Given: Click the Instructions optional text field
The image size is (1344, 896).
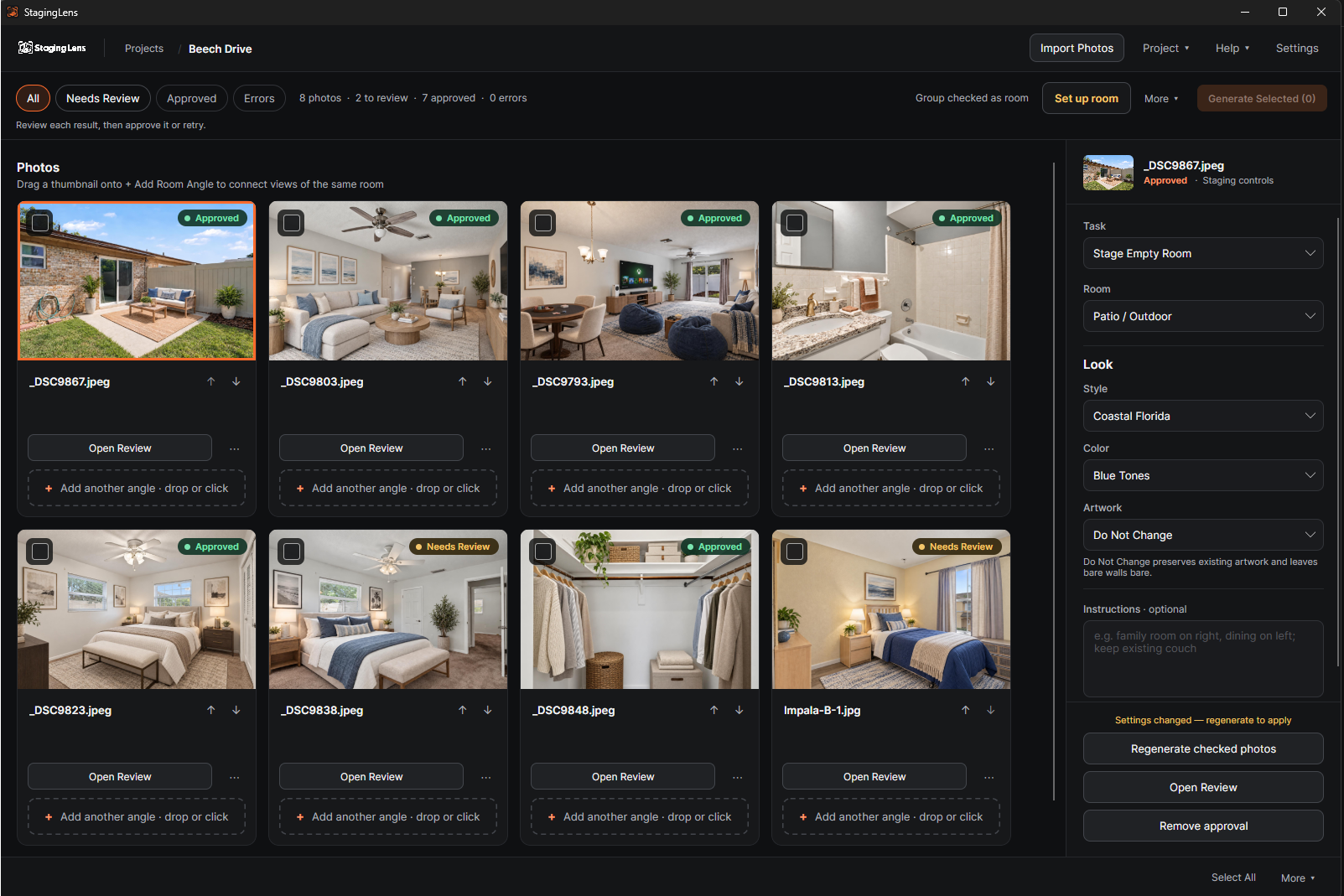Looking at the screenshot, I should (1203, 659).
